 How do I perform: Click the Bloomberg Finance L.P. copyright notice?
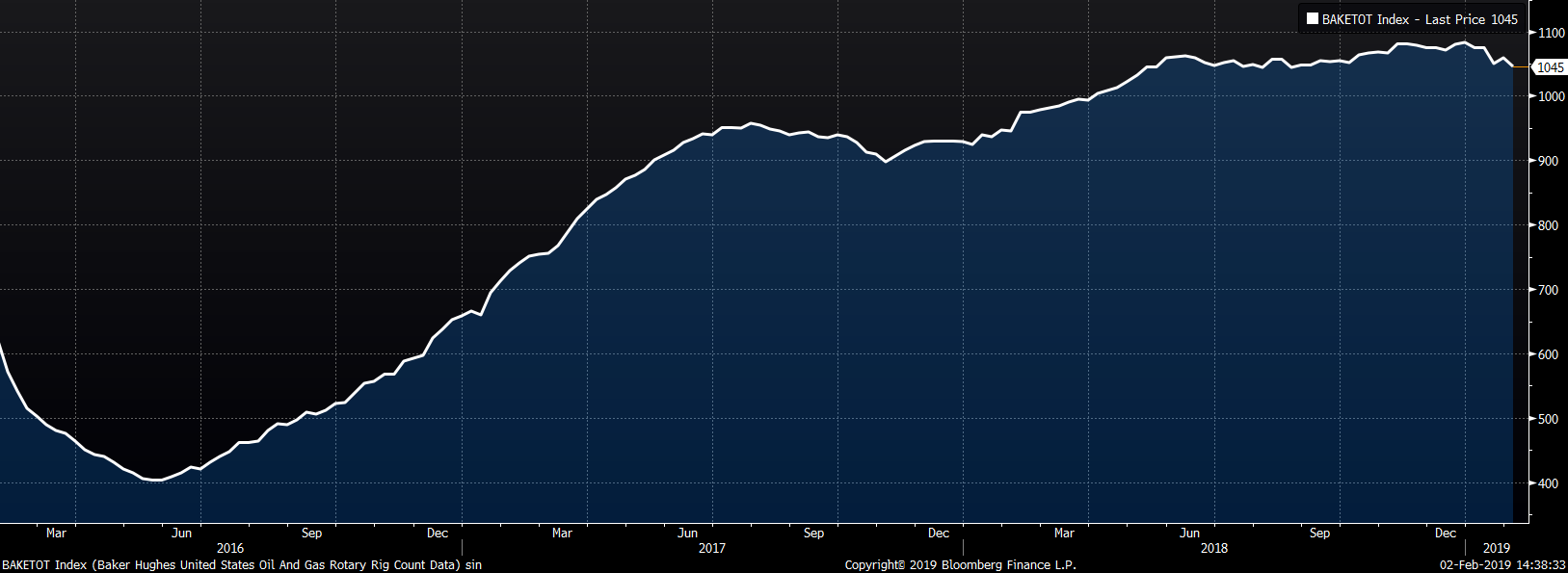(x=960, y=565)
